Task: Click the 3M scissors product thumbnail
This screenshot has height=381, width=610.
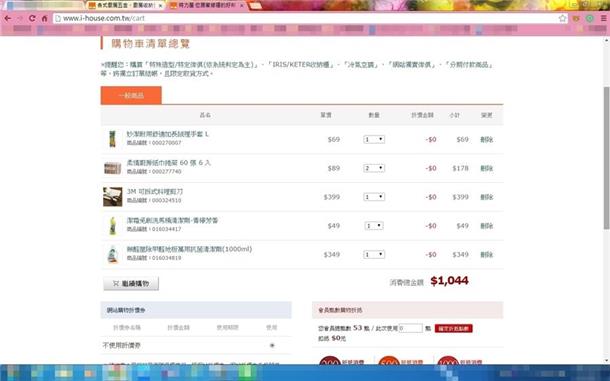Action: coord(112,197)
